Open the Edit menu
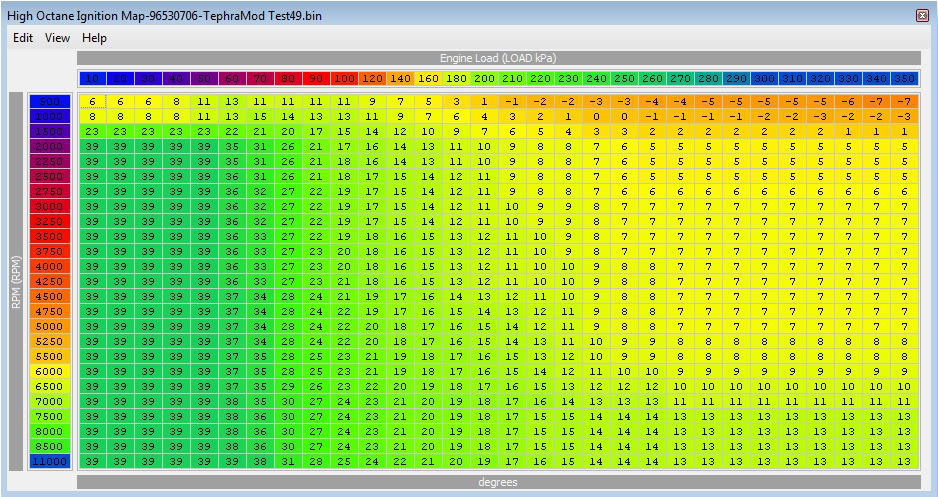Screen dimensions: 938x497 click(x=23, y=38)
